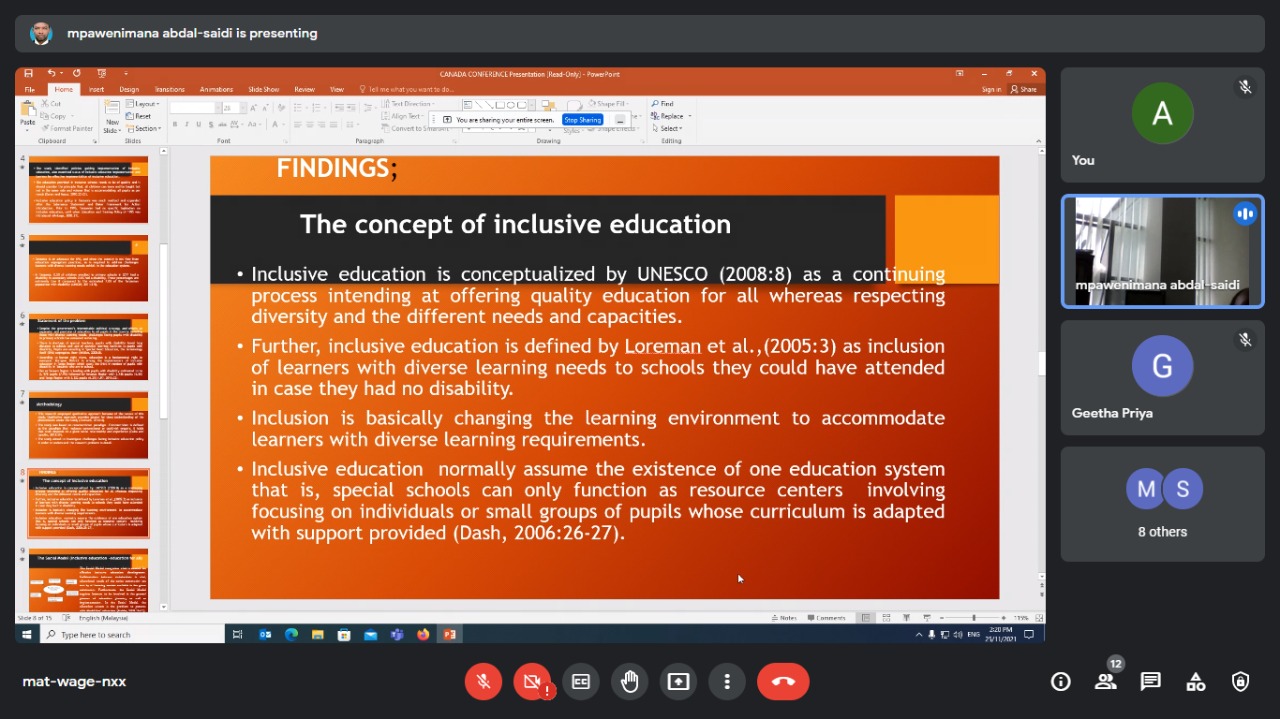Open the Ribbon Display Options icon
The height and width of the screenshot is (719, 1280).
click(960, 74)
